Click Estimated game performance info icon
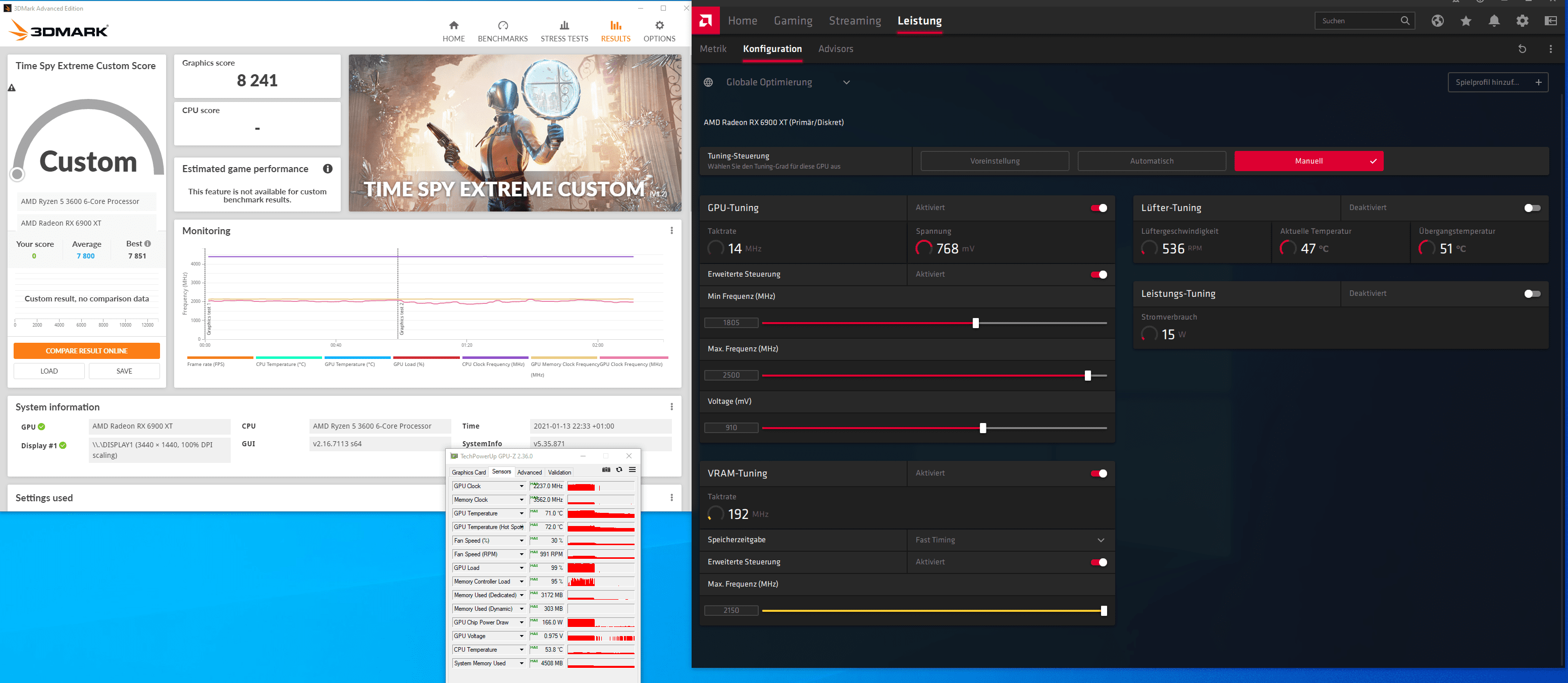Viewport: 1568px width, 683px height. coord(328,169)
